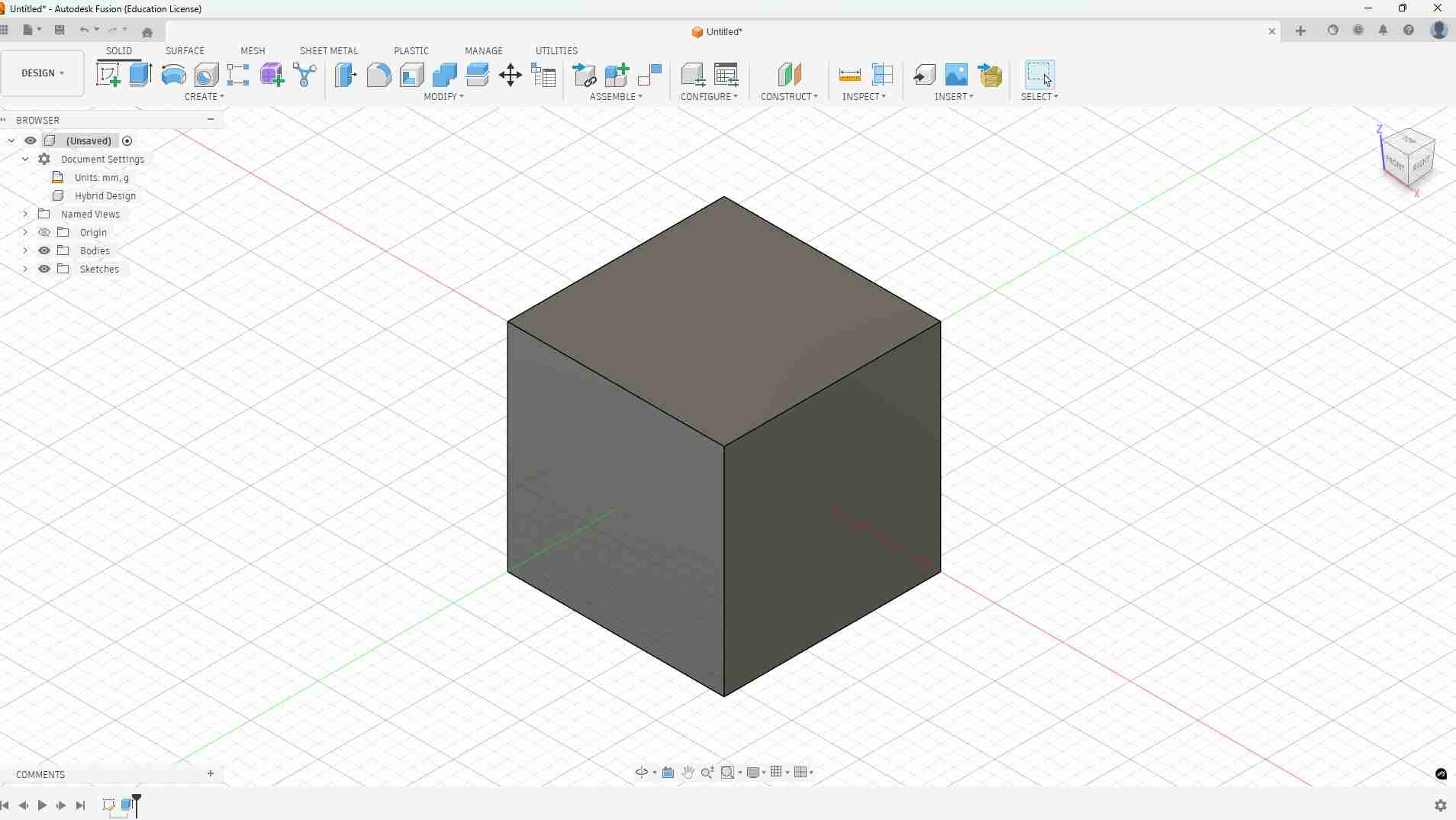Screen dimensions: 1456x820
Task: Switch to the SURFACE tab
Action: 185,50
